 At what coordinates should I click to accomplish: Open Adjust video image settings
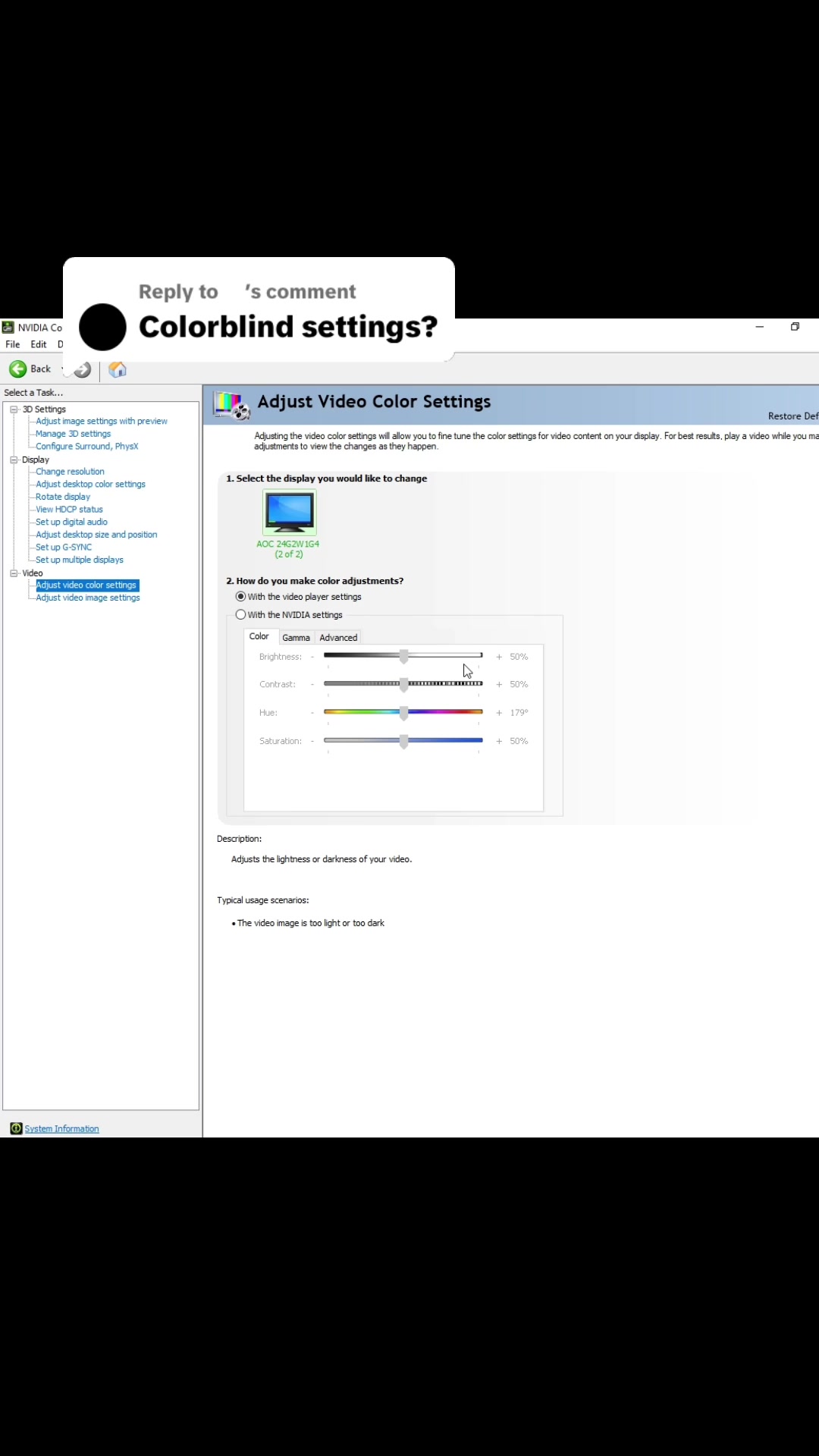[88, 598]
